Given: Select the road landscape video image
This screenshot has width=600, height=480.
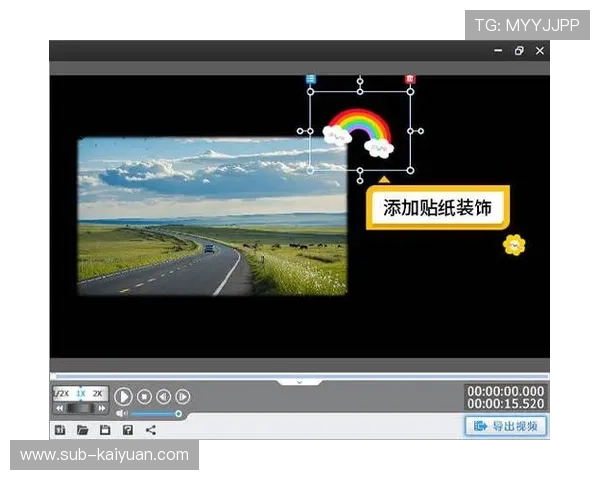Looking at the screenshot, I should (x=212, y=217).
